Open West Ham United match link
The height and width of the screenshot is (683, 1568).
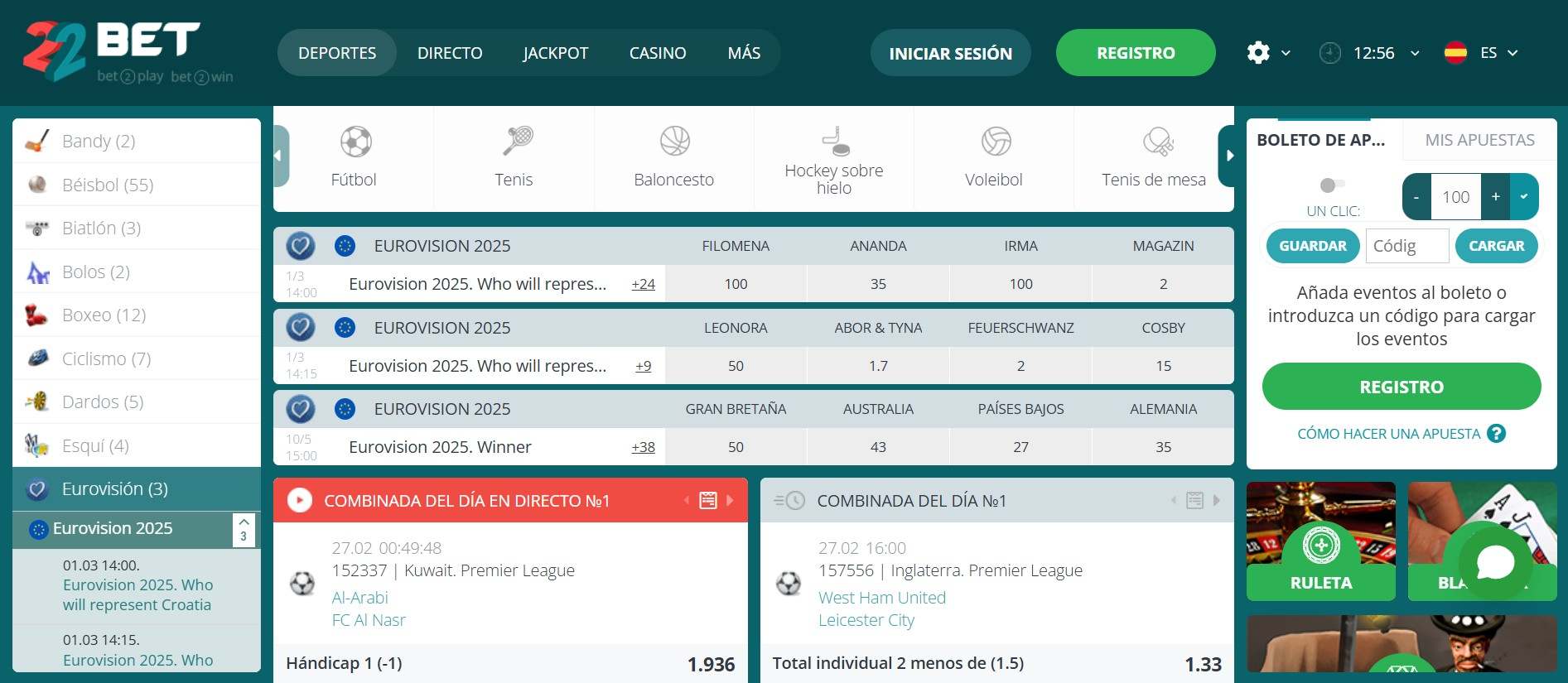click(x=882, y=598)
